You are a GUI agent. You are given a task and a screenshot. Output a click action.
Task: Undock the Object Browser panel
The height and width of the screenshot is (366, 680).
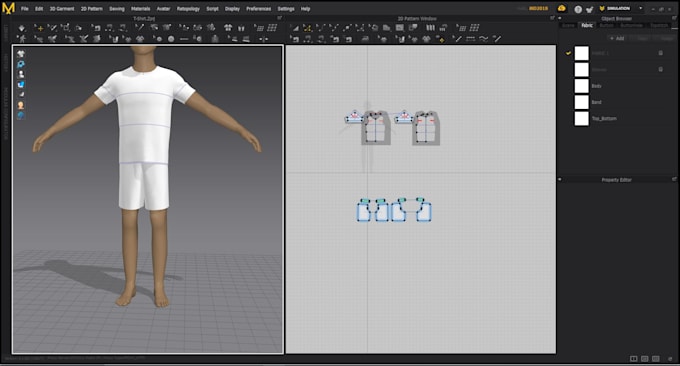click(x=674, y=18)
